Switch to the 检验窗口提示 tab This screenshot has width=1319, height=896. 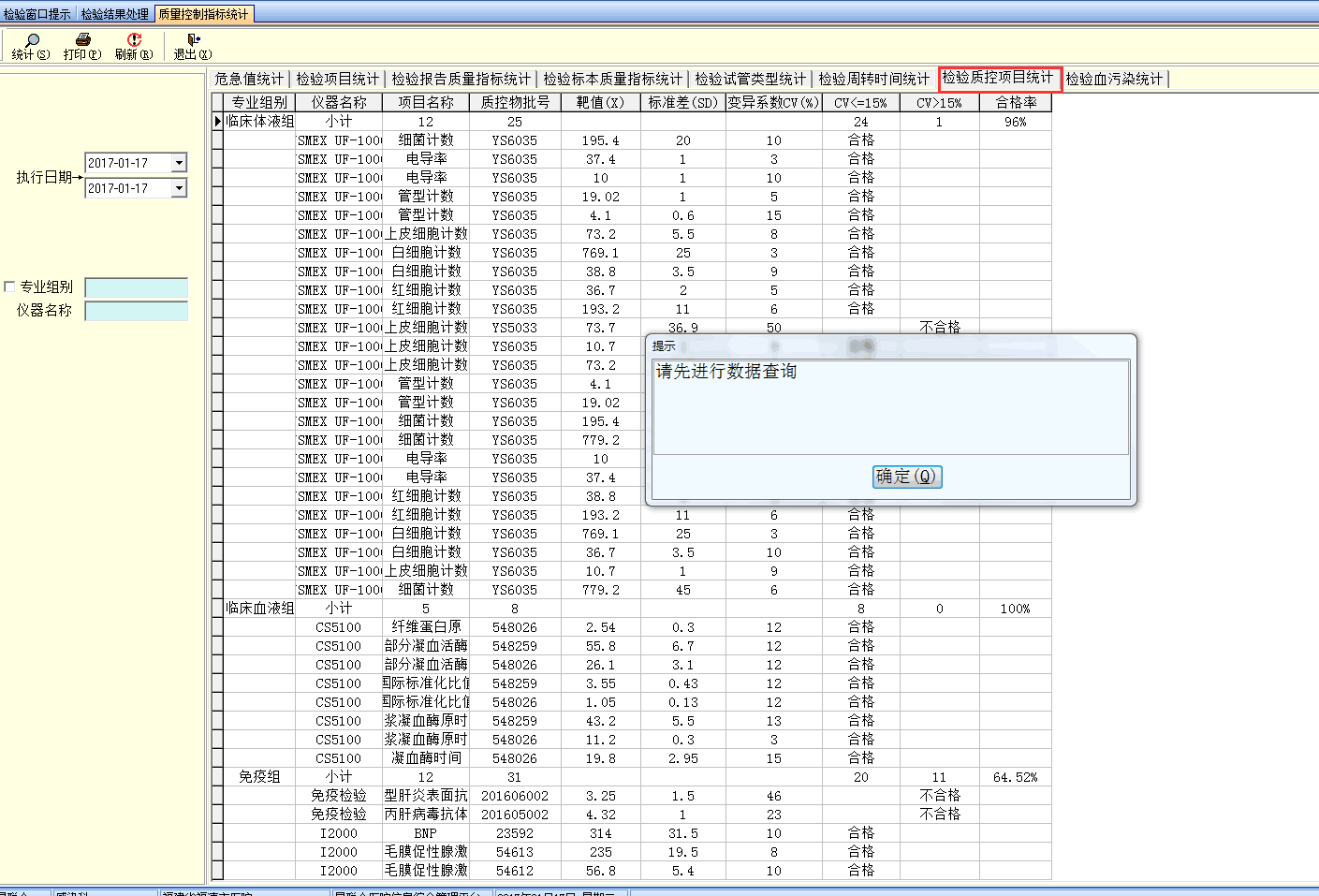[x=37, y=14]
